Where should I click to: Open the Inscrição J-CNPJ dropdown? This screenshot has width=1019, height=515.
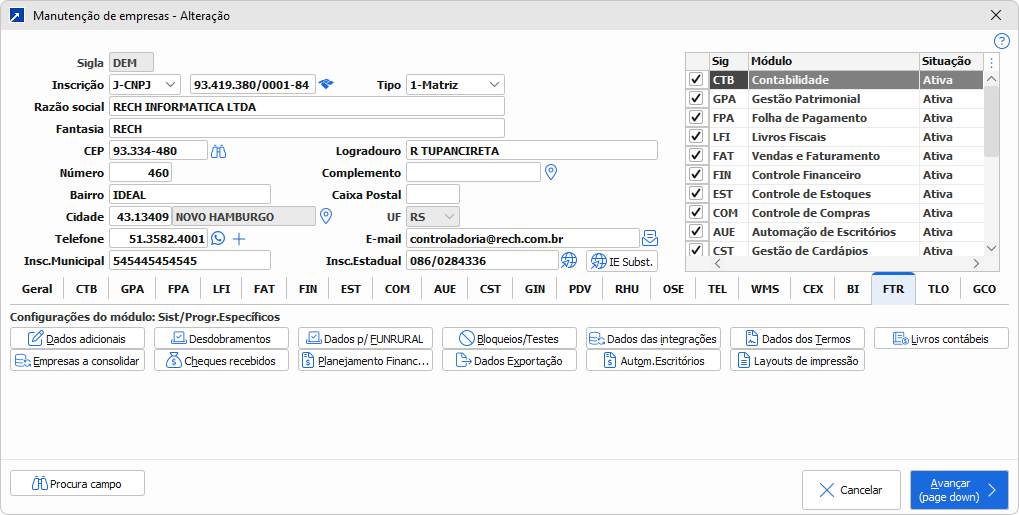(x=144, y=85)
